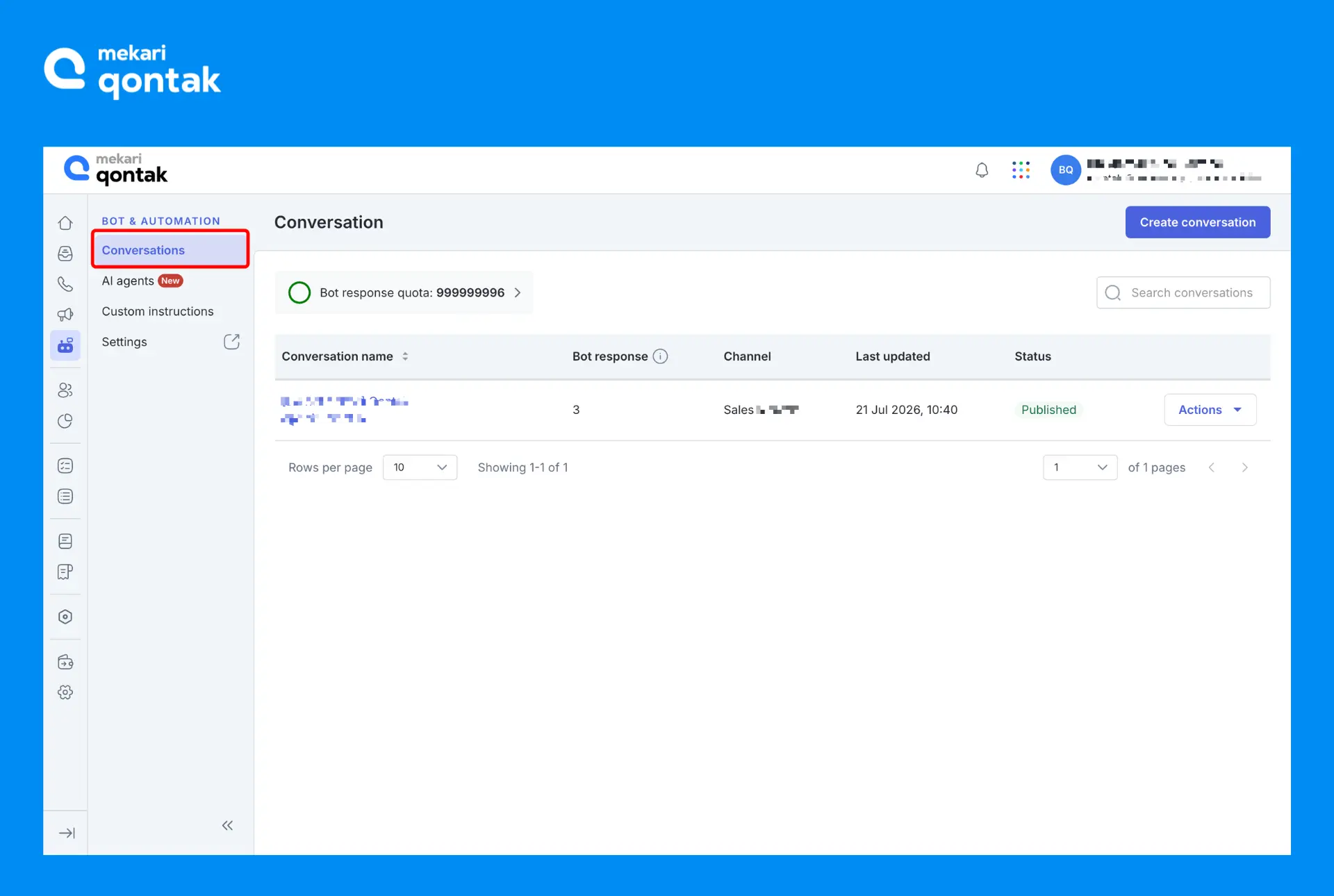1334x896 pixels.
Task: Collapse the submenu with the double chevron
Action: [227, 825]
